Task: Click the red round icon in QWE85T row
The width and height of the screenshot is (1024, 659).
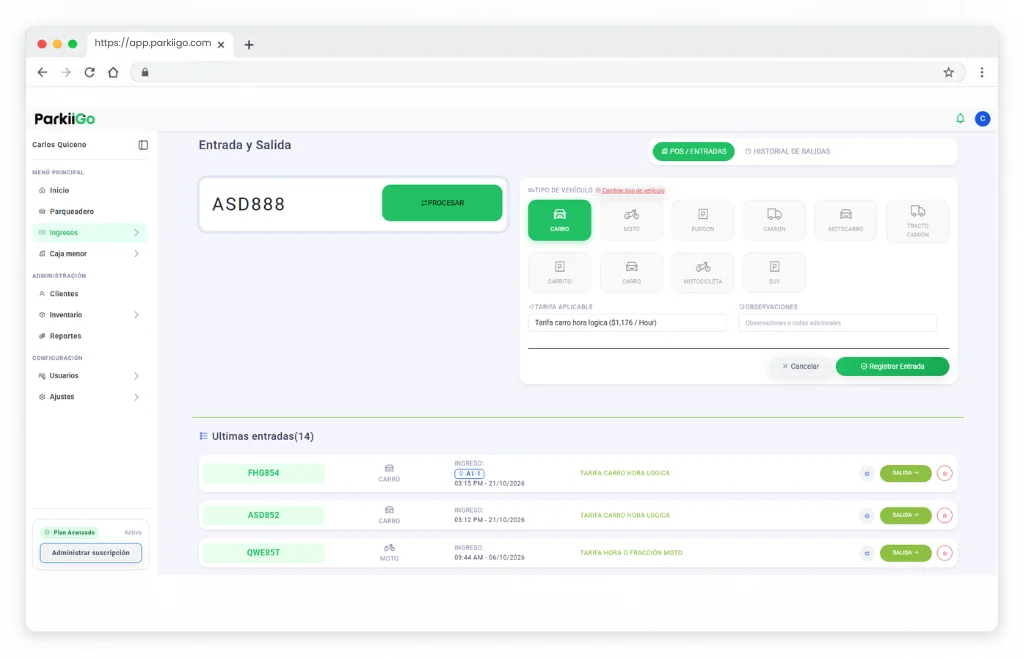Action: tap(944, 553)
